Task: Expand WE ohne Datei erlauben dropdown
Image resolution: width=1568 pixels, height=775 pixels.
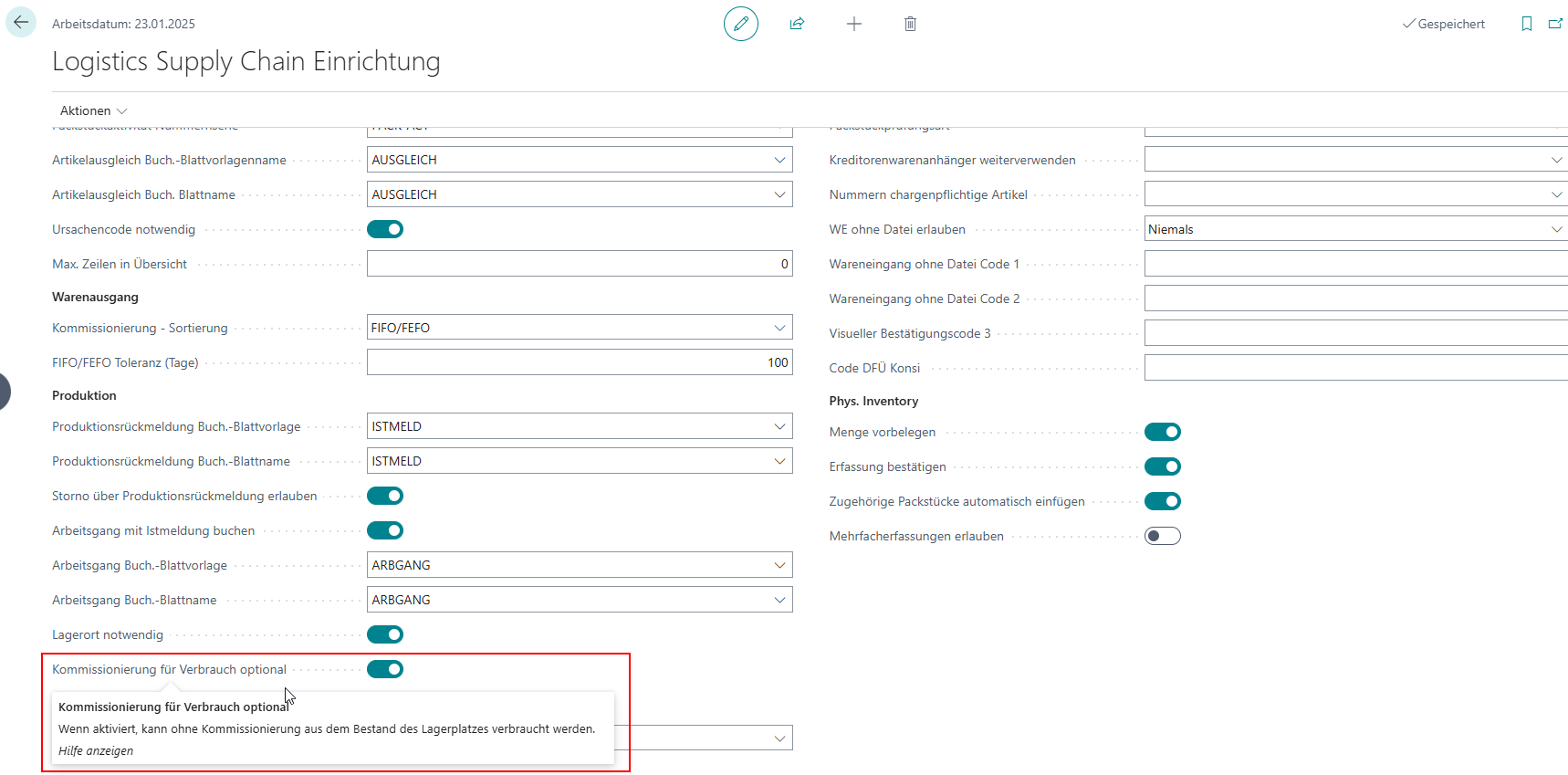Action: pyautogui.click(x=1556, y=229)
